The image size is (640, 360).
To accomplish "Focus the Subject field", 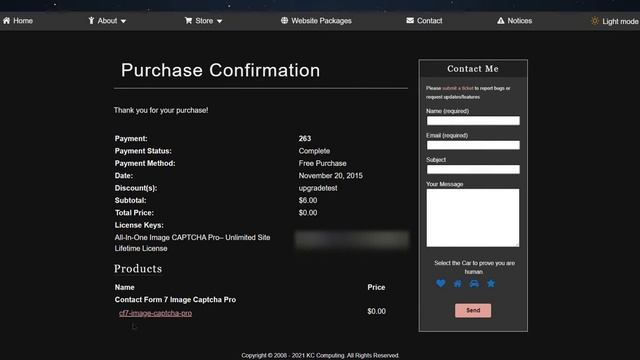I will (x=473, y=169).
